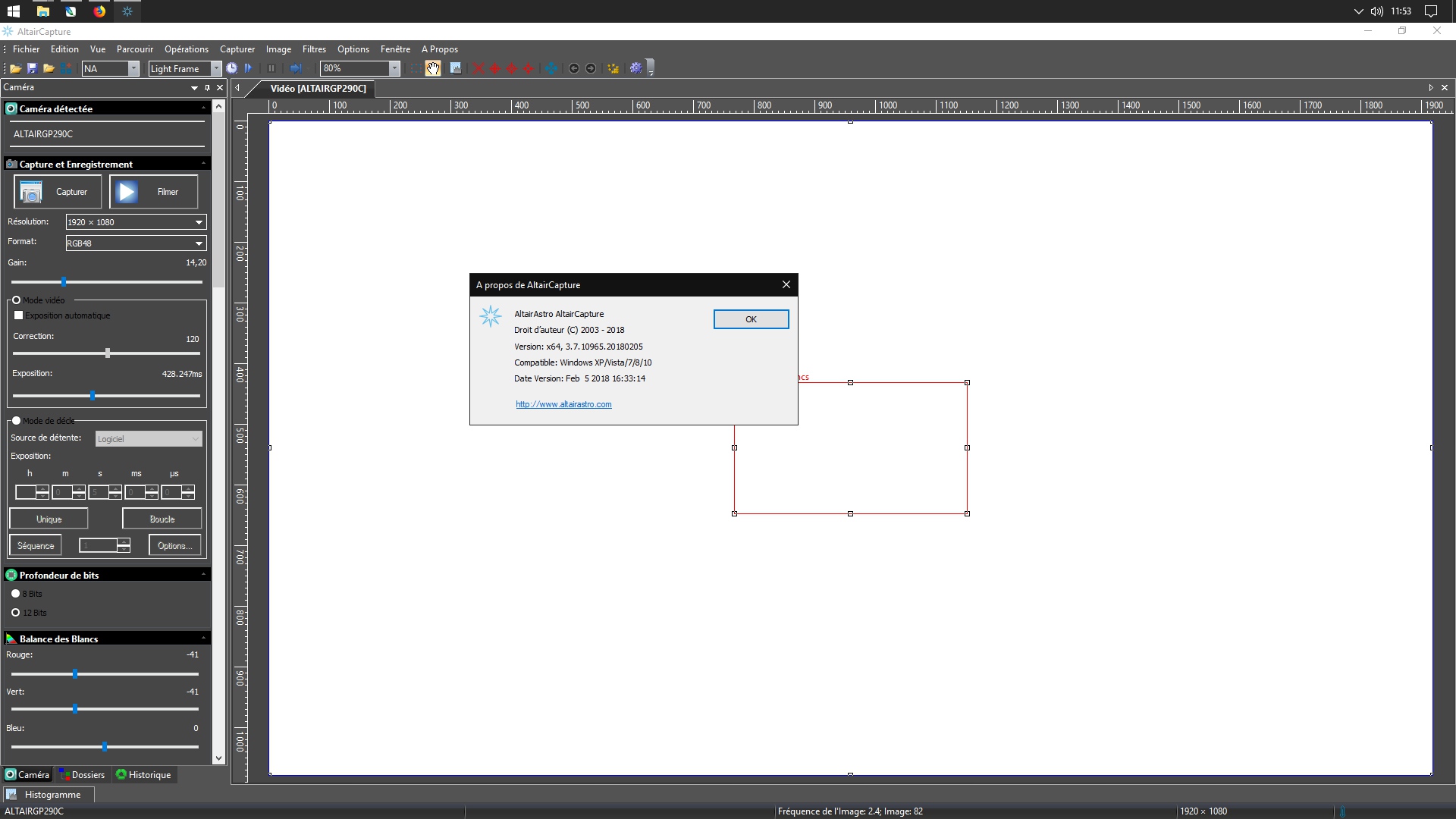Click the histogram icon in the toolbar
This screenshot has height=819, width=1456.
click(456, 68)
